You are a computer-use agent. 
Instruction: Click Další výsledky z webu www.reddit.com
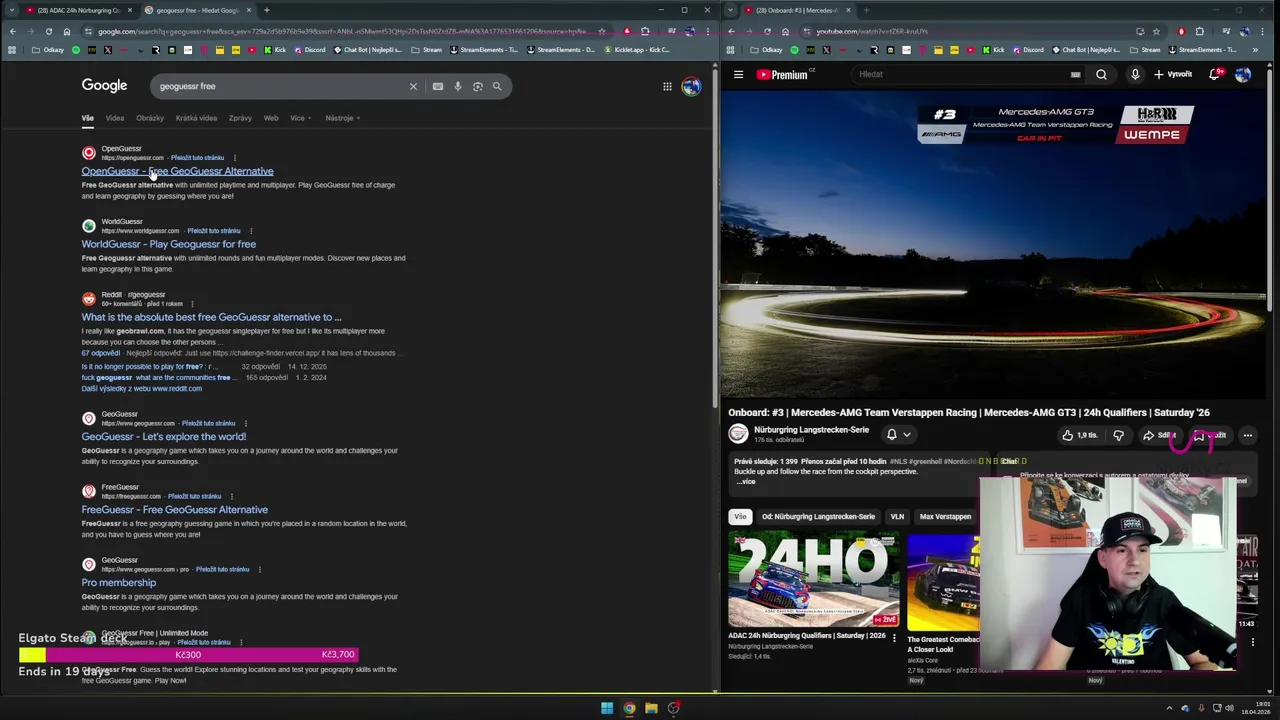click(142, 388)
